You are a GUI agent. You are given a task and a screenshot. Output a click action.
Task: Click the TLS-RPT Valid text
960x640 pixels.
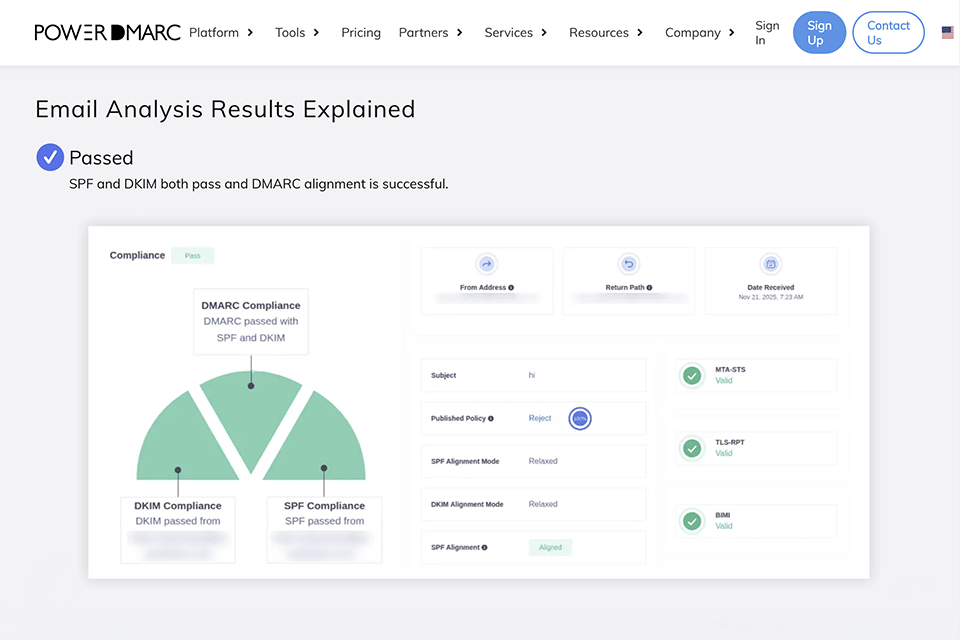pyautogui.click(x=724, y=453)
